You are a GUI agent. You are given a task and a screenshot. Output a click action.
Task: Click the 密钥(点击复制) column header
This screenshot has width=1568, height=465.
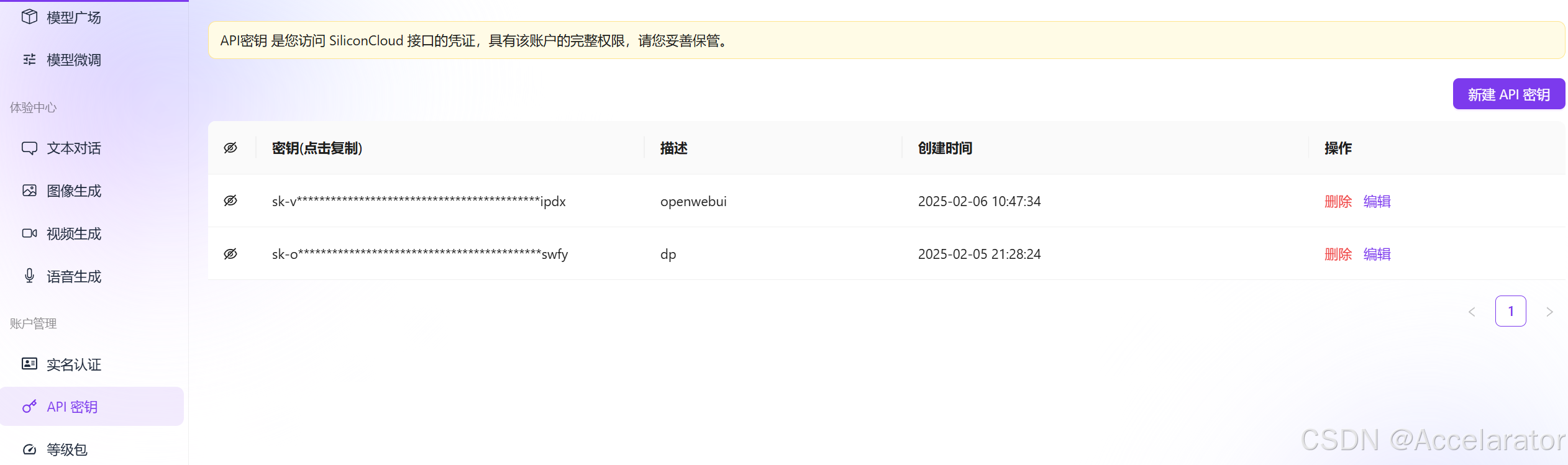click(x=317, y=148)
